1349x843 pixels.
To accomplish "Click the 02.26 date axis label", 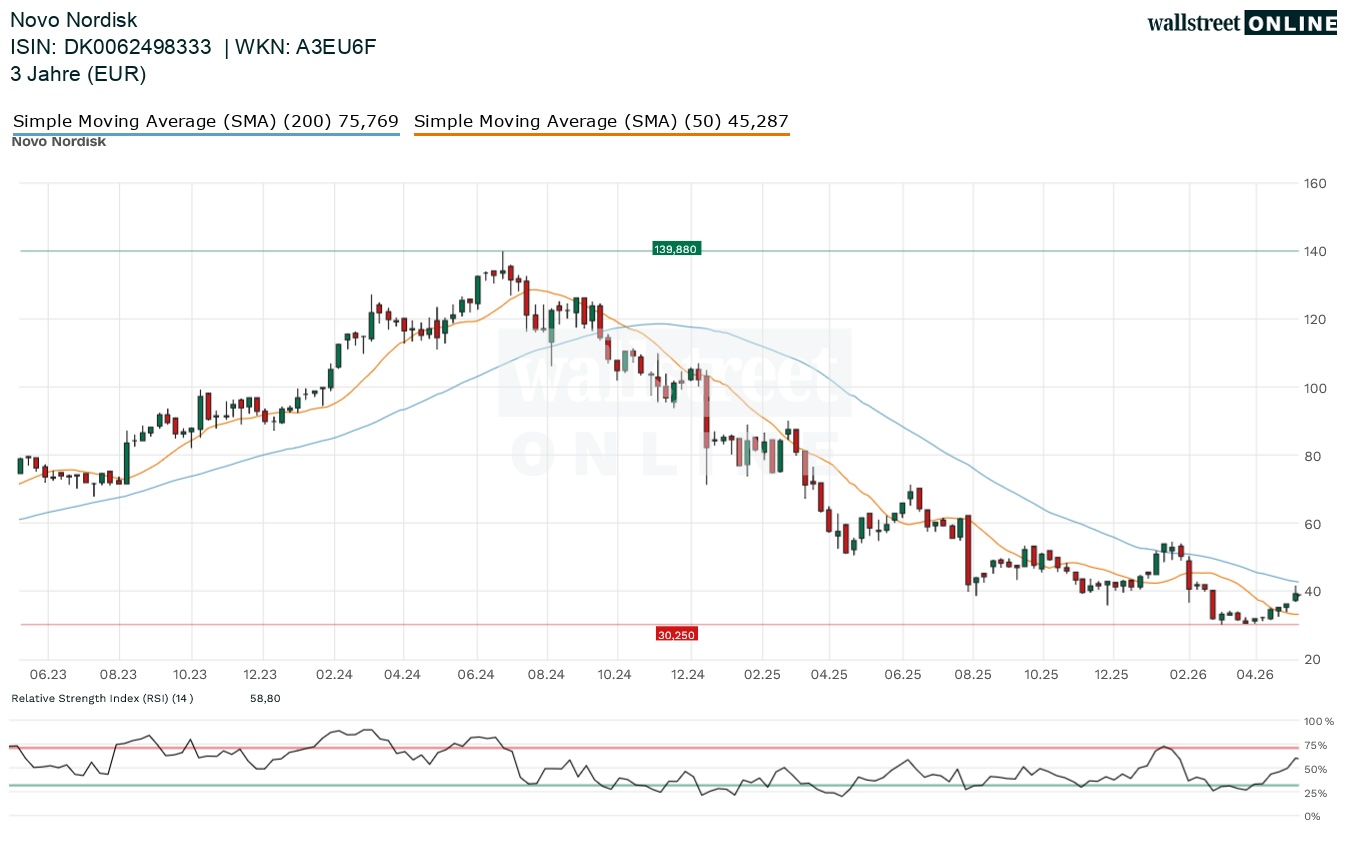I will coord(1188,675).
